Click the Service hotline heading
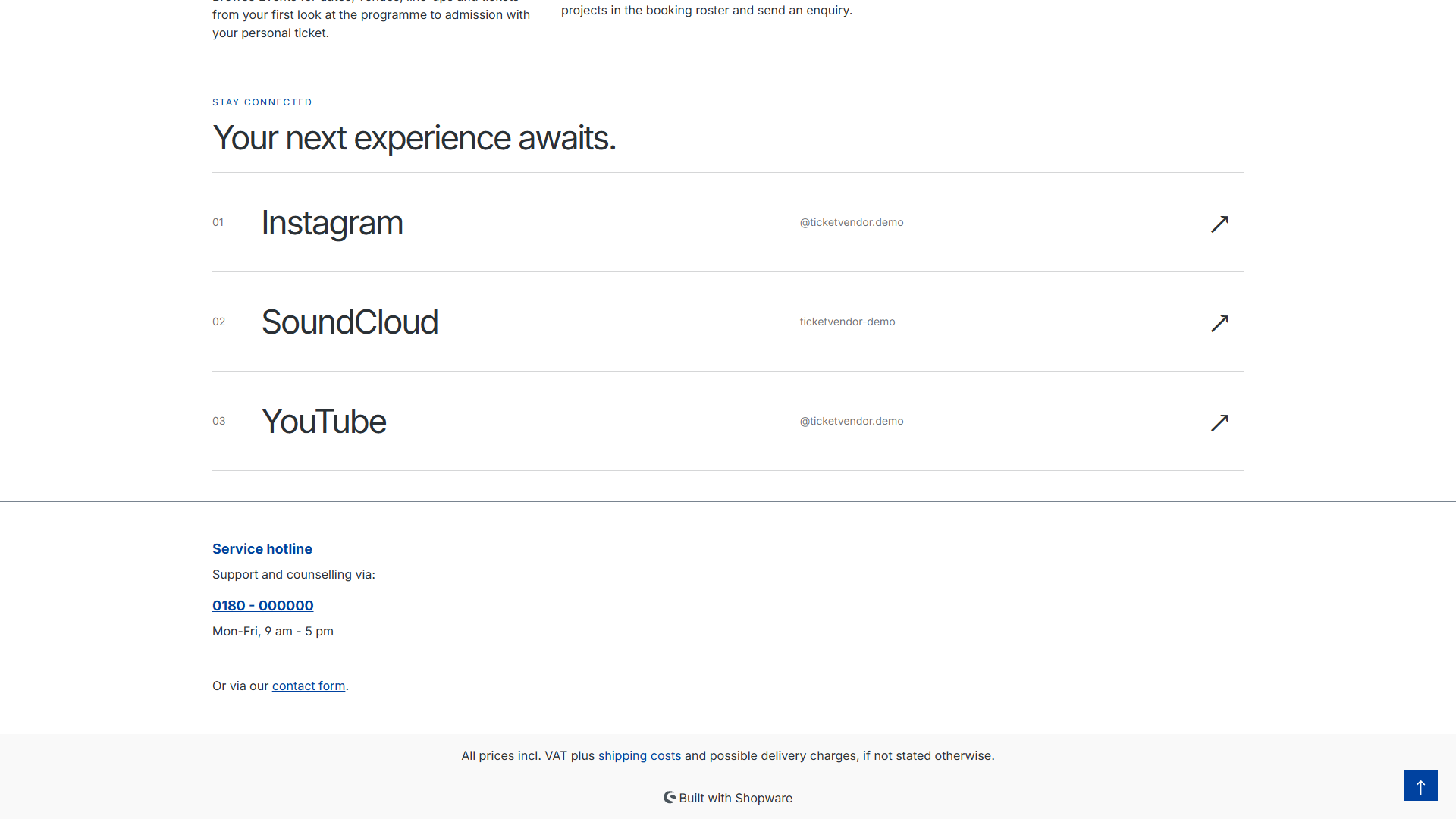The image size is (1456, 819). (262, 548)
